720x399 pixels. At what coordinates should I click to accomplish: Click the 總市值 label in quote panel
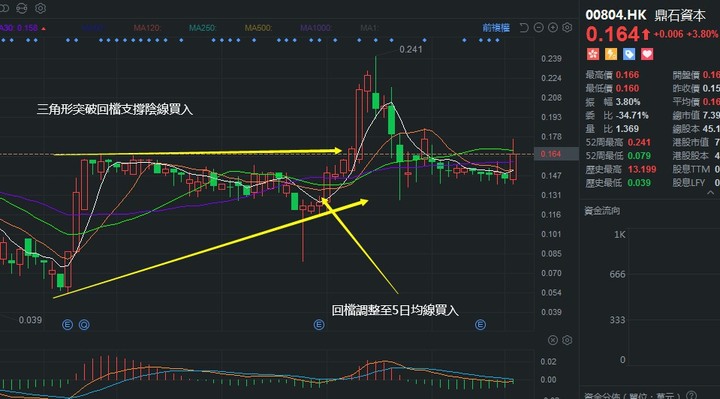coord(686,115)
